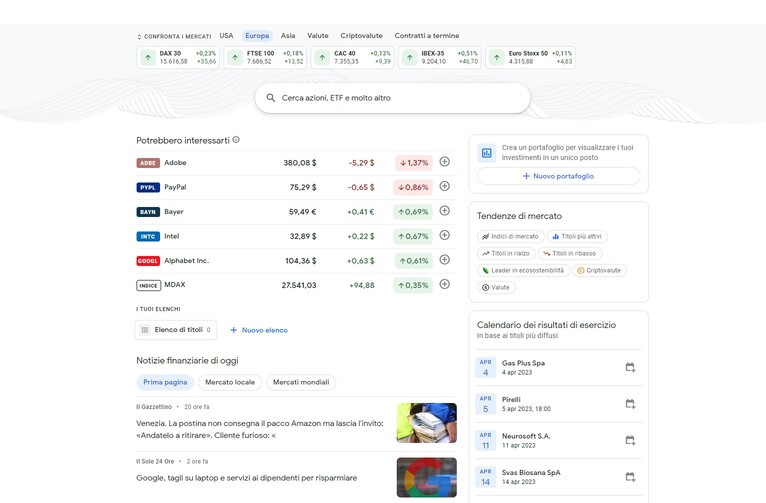Viewport: 766px width, 503px height.
Task: Select the Indici di mercato chip
Action: point(511,236)
